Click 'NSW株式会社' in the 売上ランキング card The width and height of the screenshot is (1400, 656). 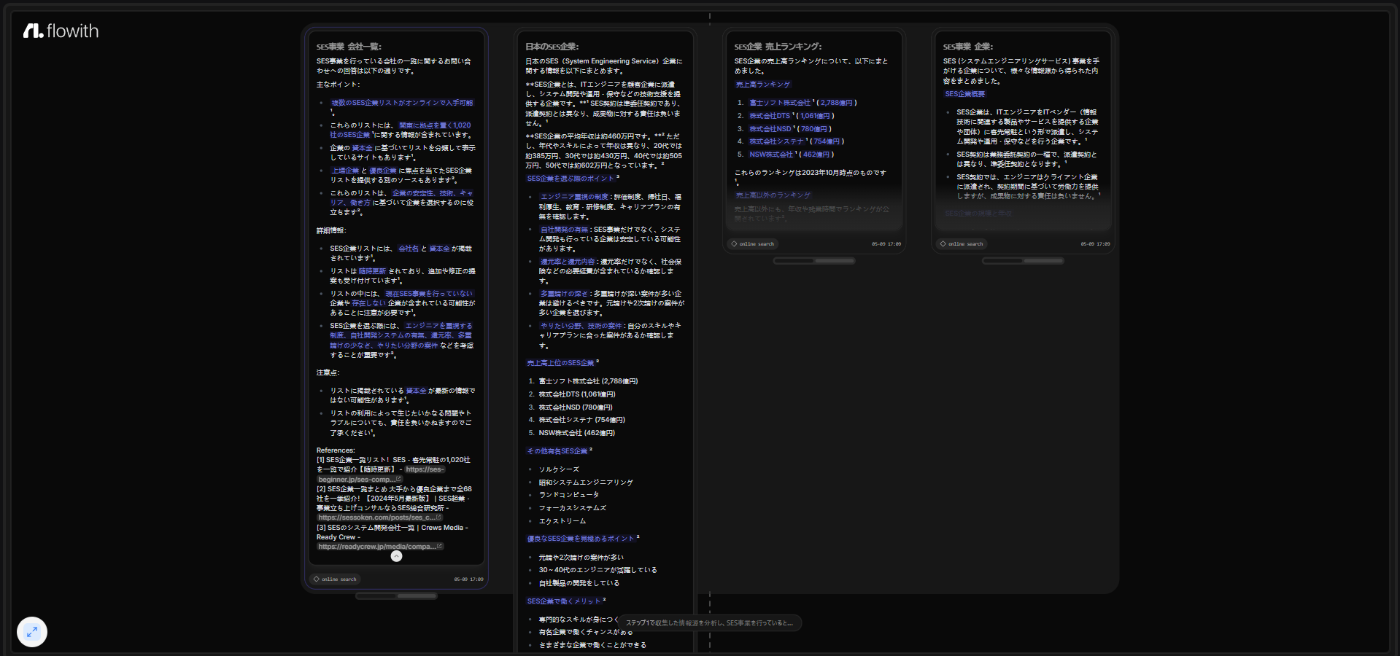coord(770,154)
